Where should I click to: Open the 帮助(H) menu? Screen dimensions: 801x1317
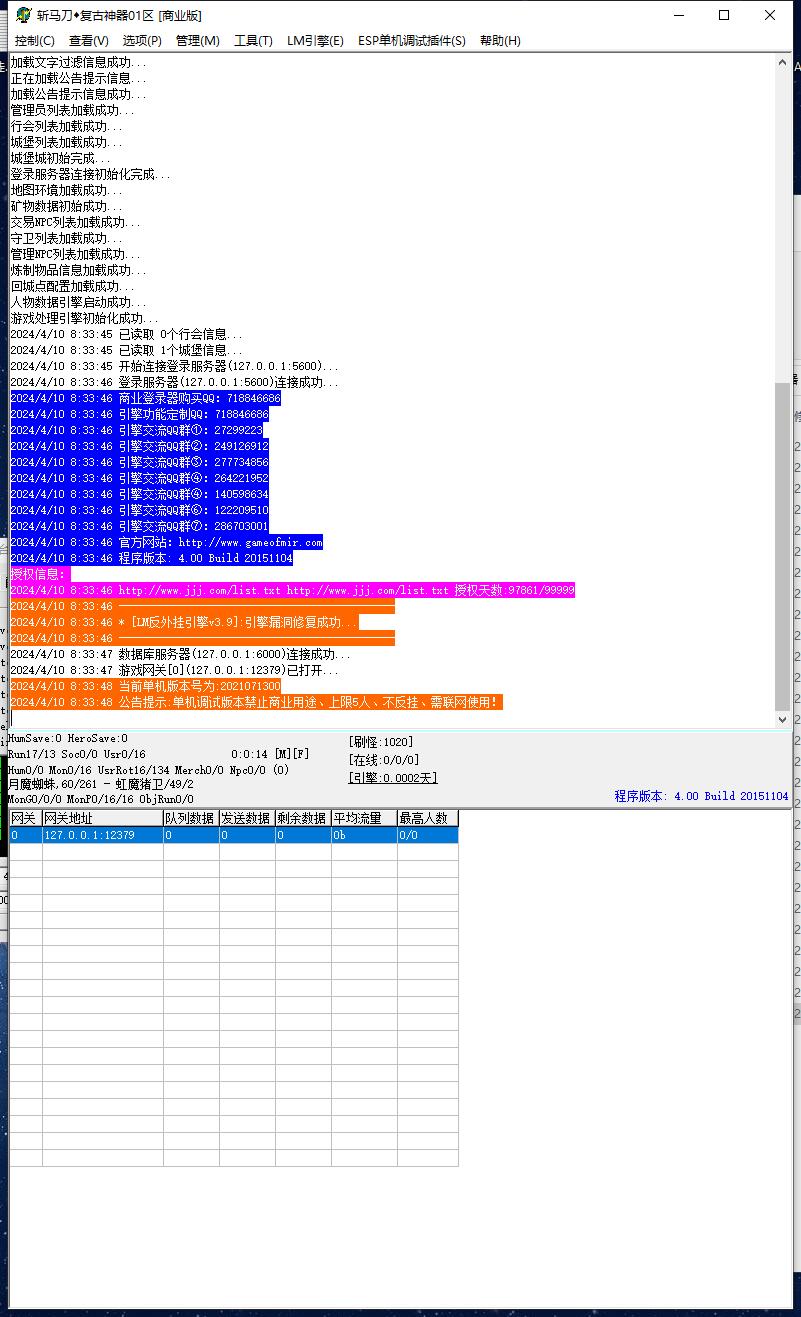click(x=500, y=41)
